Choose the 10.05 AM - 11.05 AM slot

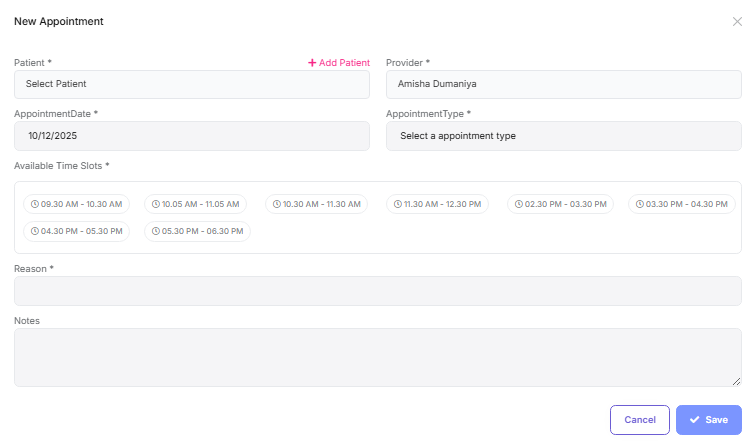coord(195,204)
